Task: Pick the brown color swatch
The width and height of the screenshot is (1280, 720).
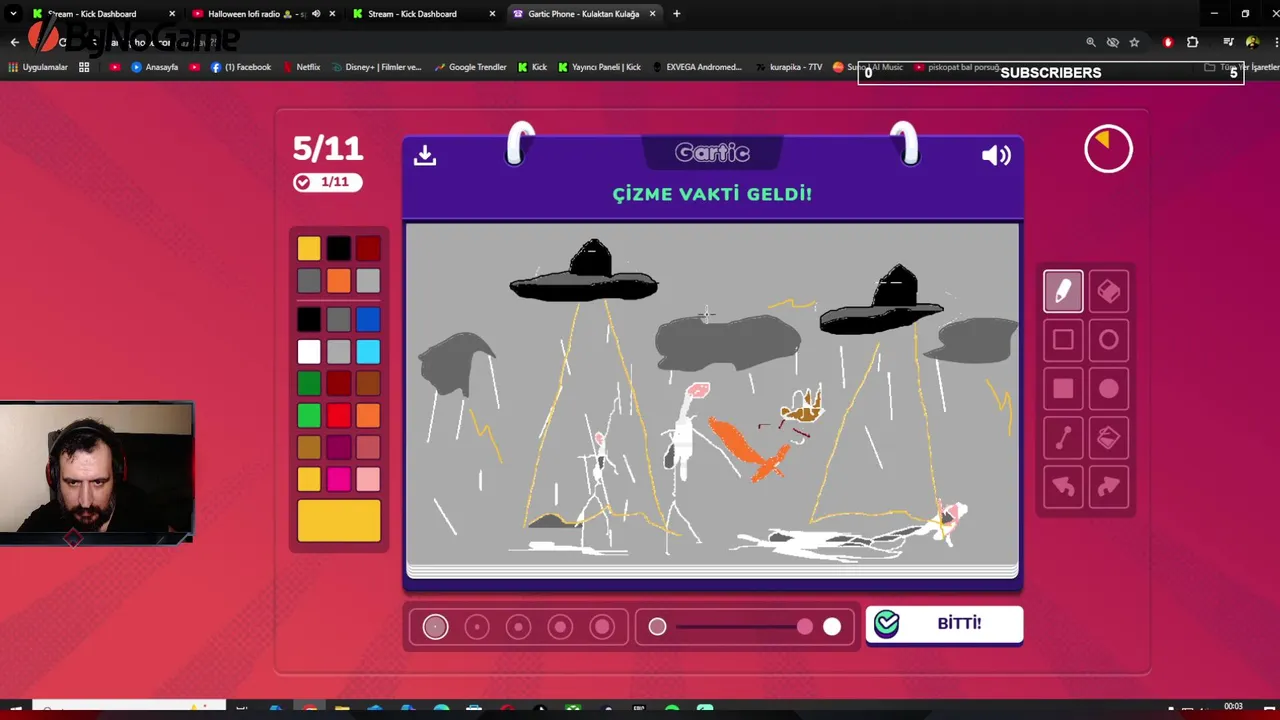Action: click(368, 383)
